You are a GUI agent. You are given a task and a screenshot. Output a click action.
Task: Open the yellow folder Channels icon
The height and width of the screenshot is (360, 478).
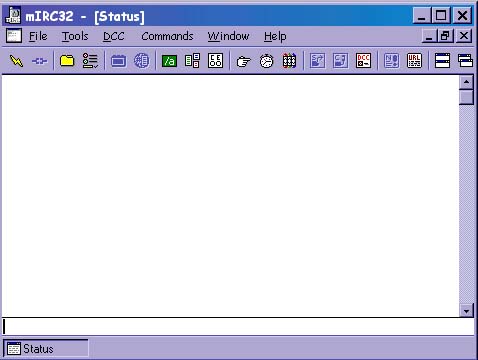click(67, 61)
